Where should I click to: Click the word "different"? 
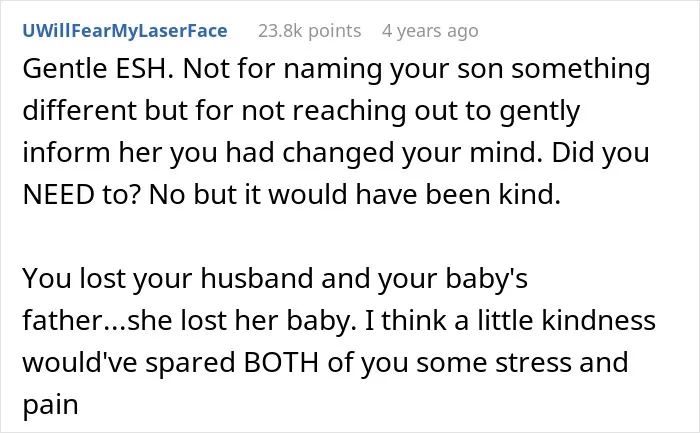click(x=79, y=111)
